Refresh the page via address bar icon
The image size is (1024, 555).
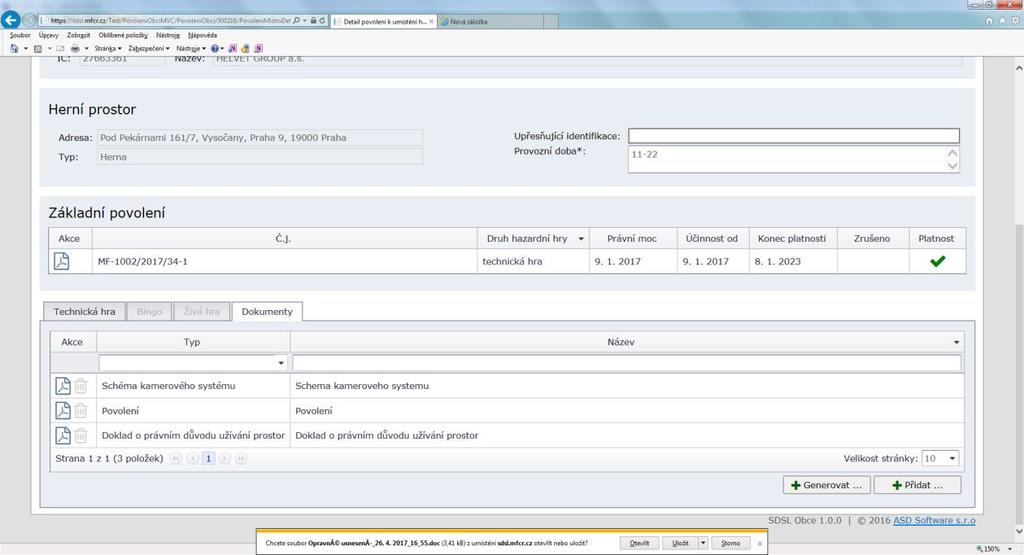pyautogui.click(x=322, y=21)
